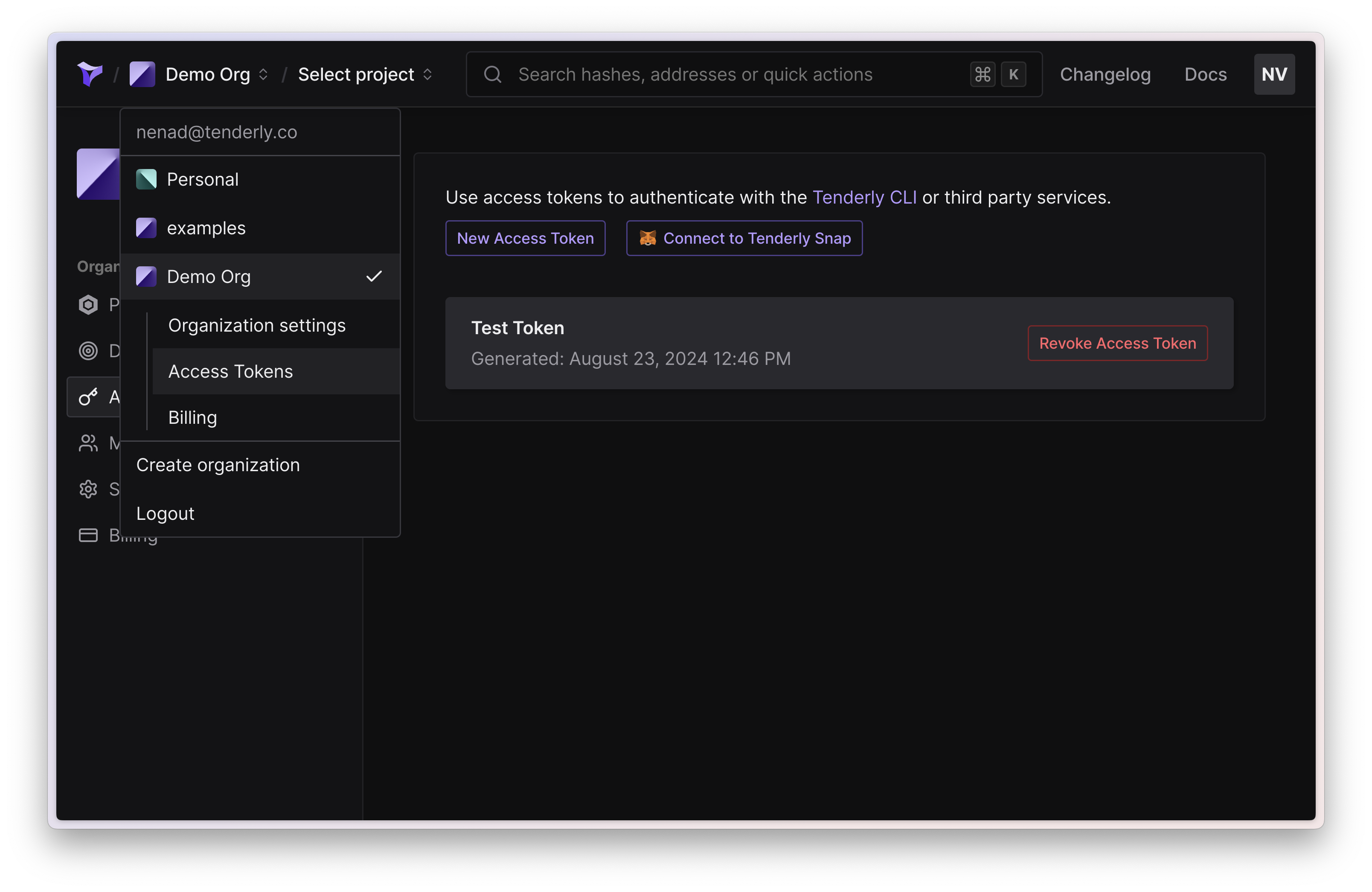Click the Personal account teal icon
The height and width of the screenshot is (892, 1372).
pyautogui.click(x=146, y=179)
